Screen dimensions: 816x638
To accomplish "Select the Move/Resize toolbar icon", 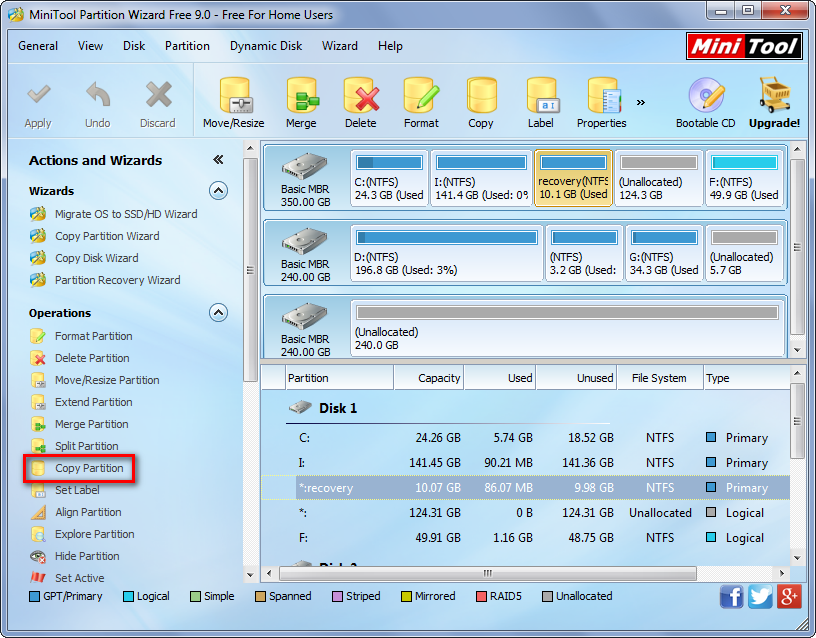I will (234, 96).
